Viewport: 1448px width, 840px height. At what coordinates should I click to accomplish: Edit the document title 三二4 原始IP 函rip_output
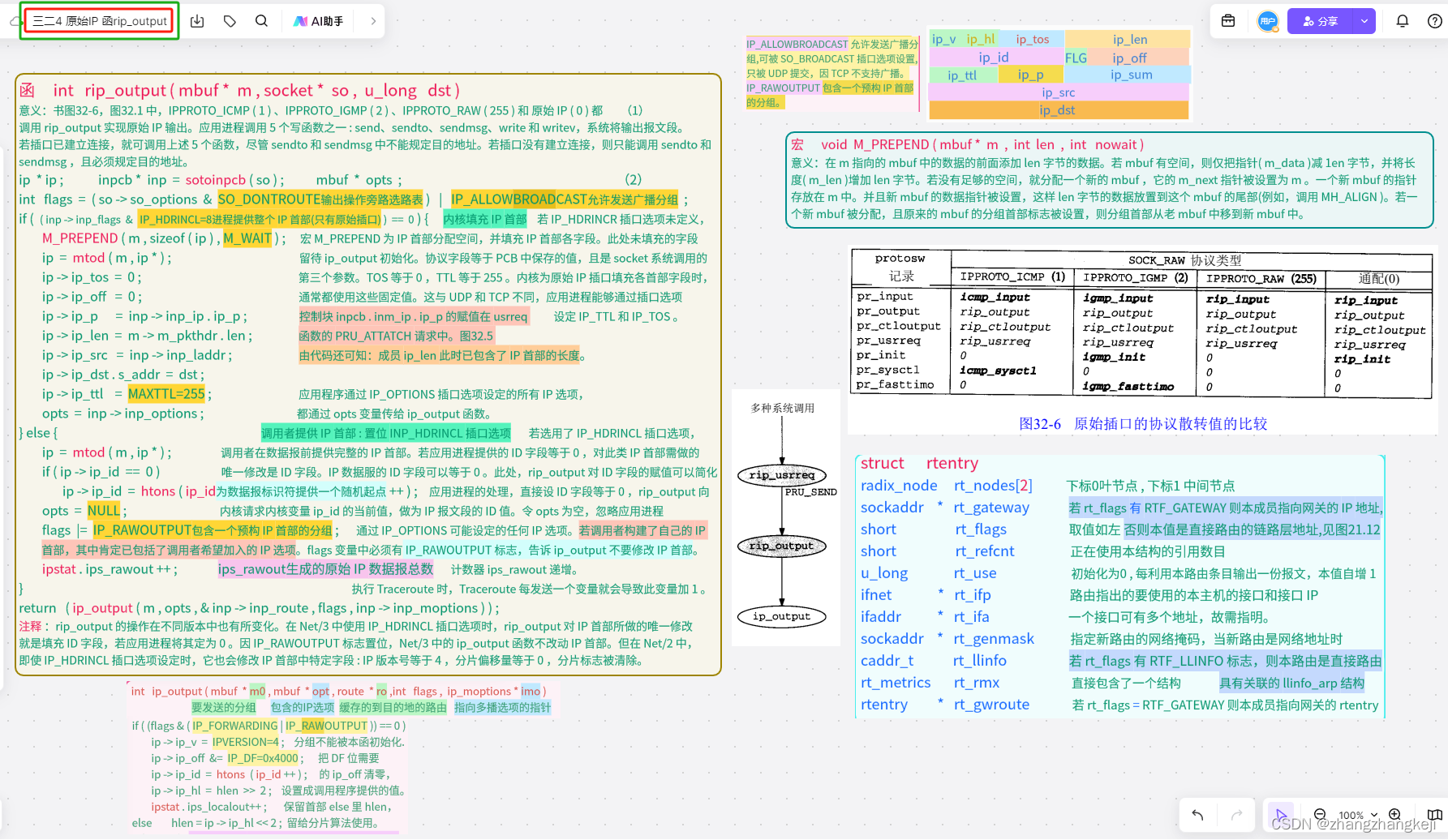point(100,21)
